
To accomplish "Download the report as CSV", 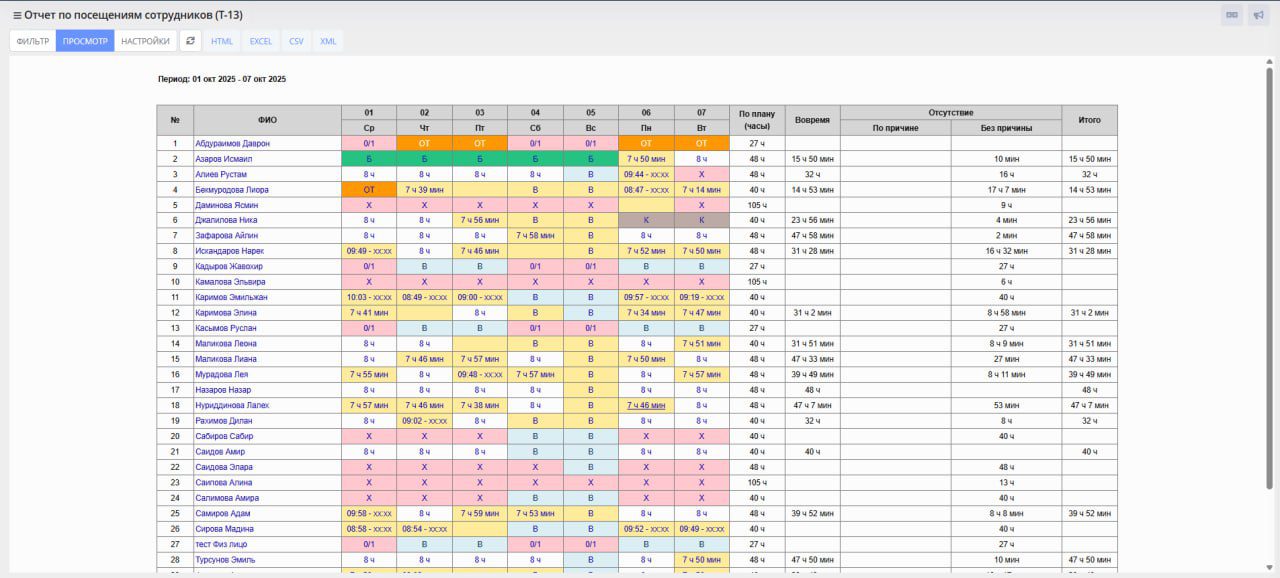I will click(297, 41).
